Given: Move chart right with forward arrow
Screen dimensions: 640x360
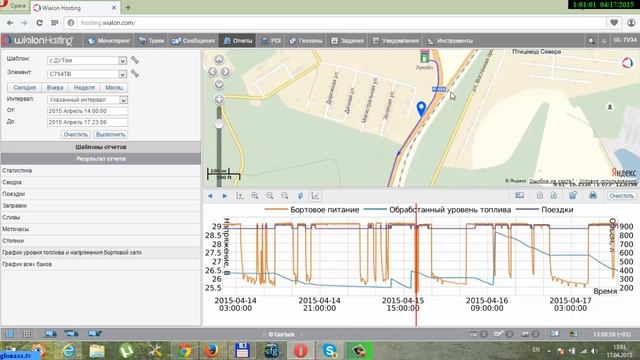Looking at the screenshot, I should click(225, 196).
